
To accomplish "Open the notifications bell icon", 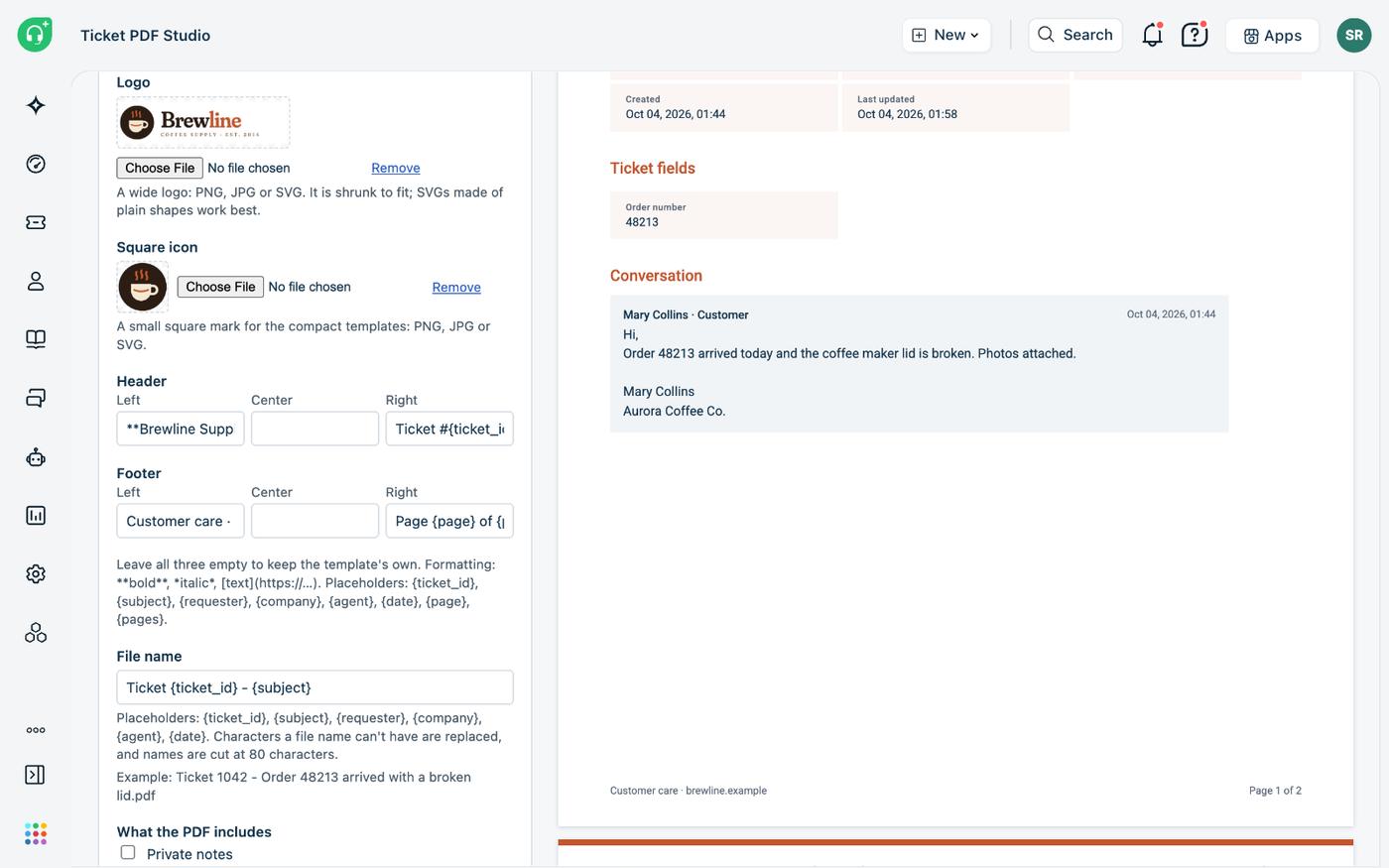I will [x=1152, y=35].
